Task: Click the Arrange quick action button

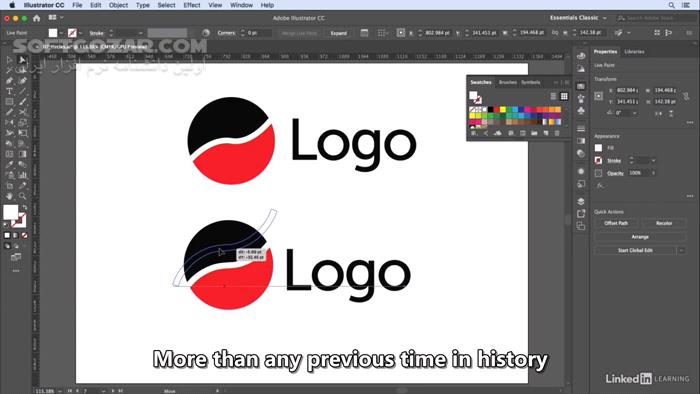Action: point(640,237)
